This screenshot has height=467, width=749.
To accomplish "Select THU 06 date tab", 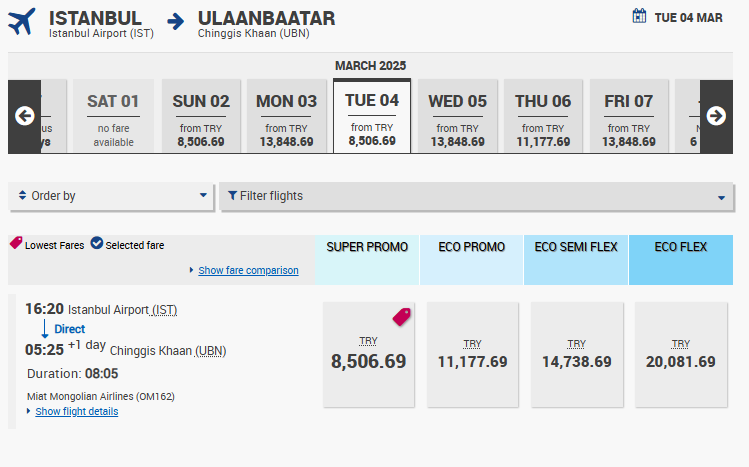I will (543, 116).
